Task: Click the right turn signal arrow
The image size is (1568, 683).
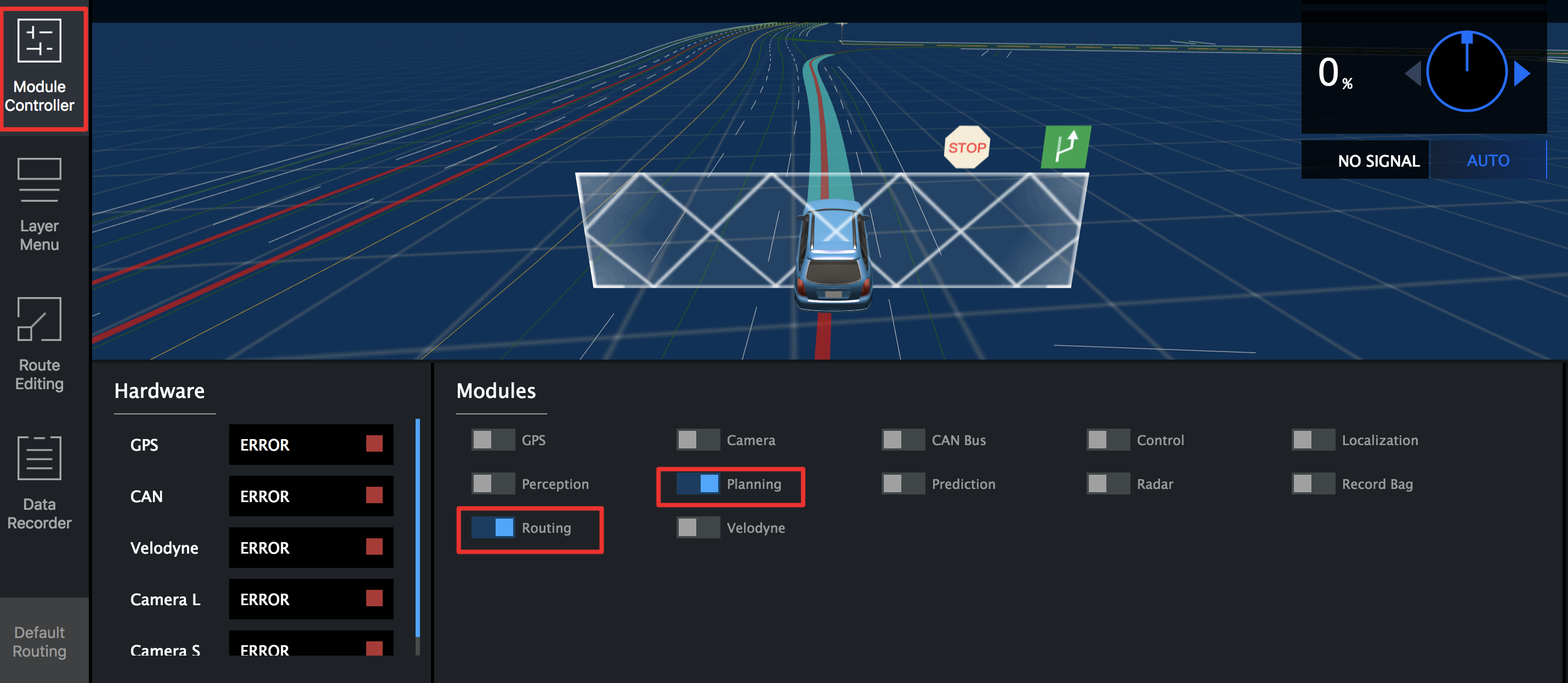Action: click(1522, 73)
